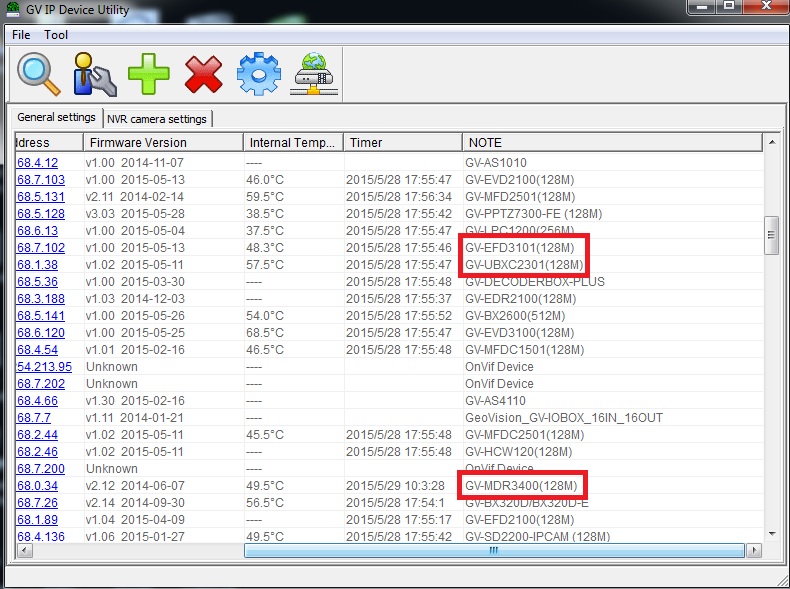Open IP address link 68.4.54
The height and width of the screenshot is (589, 790).
pyautogui.click(x=37, y=350)
